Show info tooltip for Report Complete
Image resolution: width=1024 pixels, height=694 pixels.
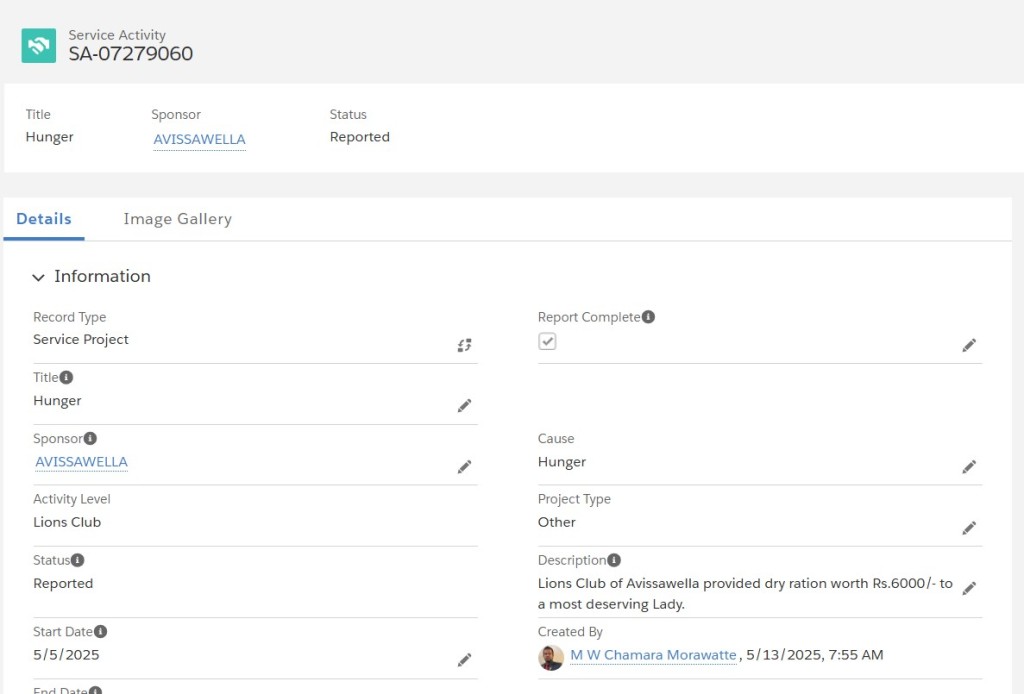click(x=648, y=317)
